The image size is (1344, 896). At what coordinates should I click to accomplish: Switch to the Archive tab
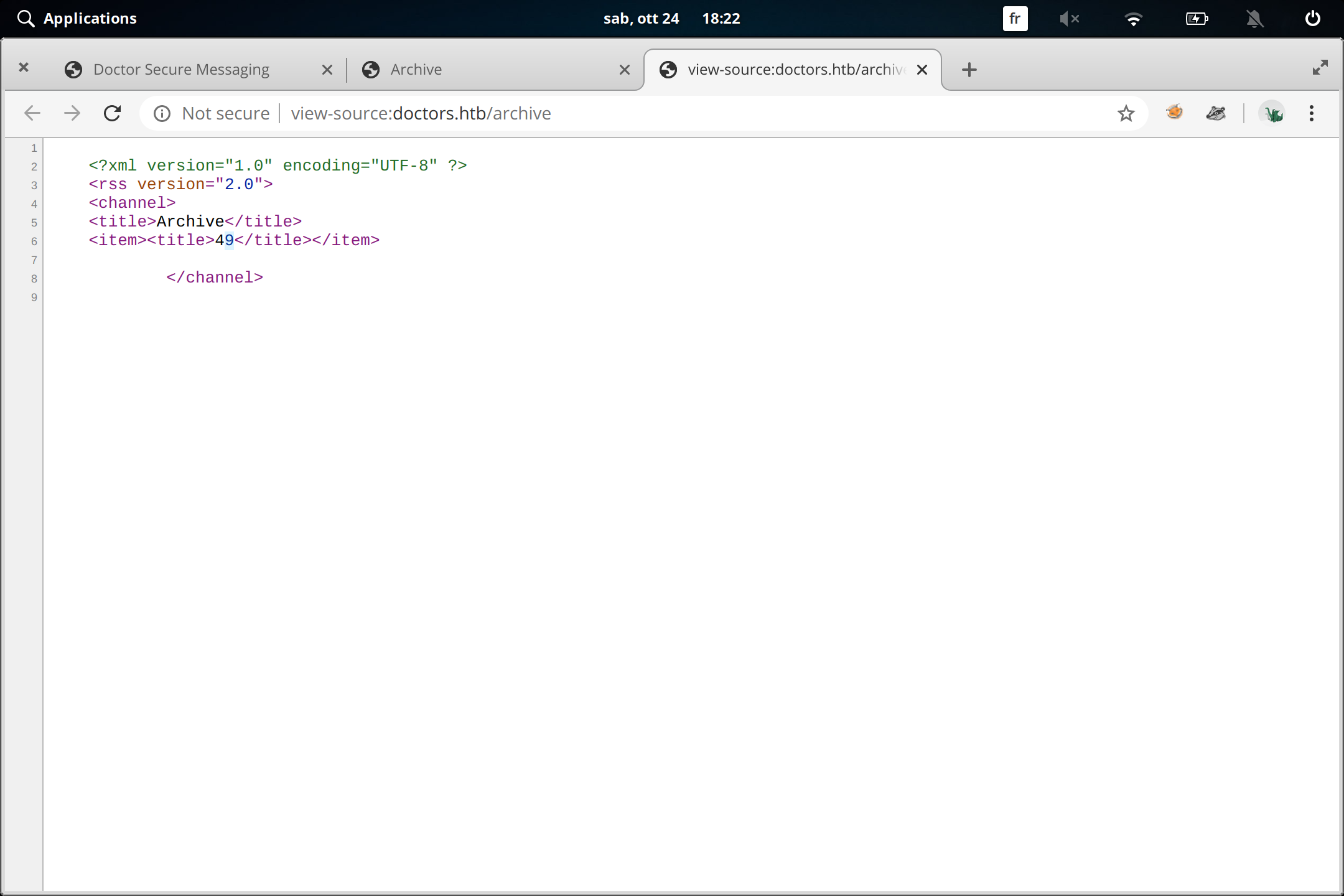416,69
